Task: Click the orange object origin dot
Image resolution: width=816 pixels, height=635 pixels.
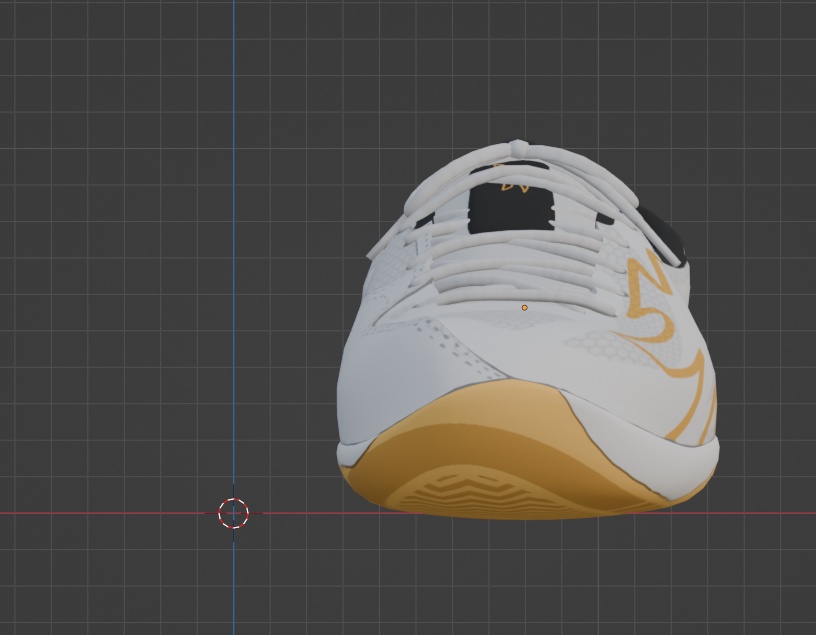Action: [x=524, y=308]
